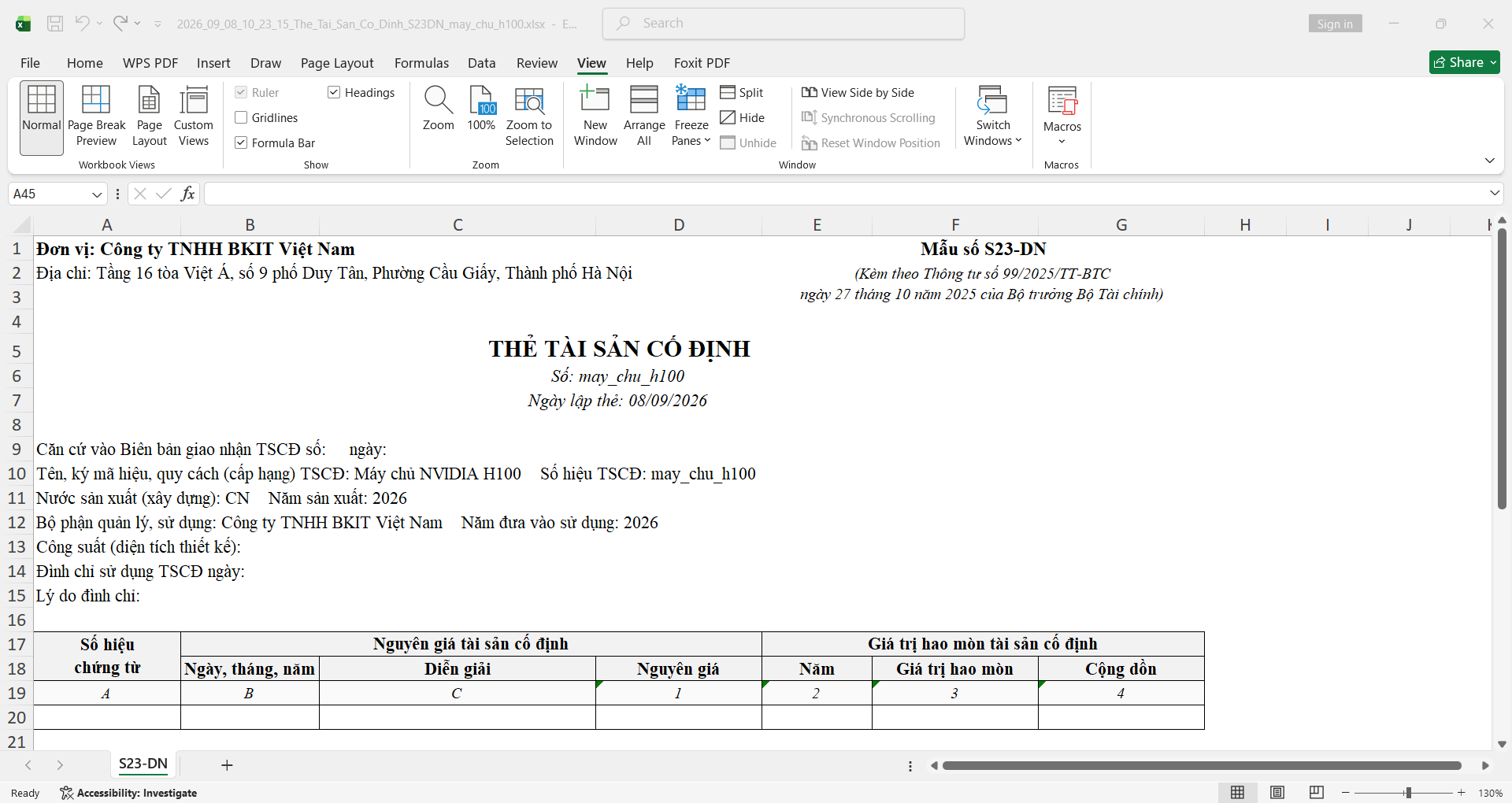Open the Zoom dialog magnifier
Viewport: 1512px width, 803px height.
[x=439, y=109]
